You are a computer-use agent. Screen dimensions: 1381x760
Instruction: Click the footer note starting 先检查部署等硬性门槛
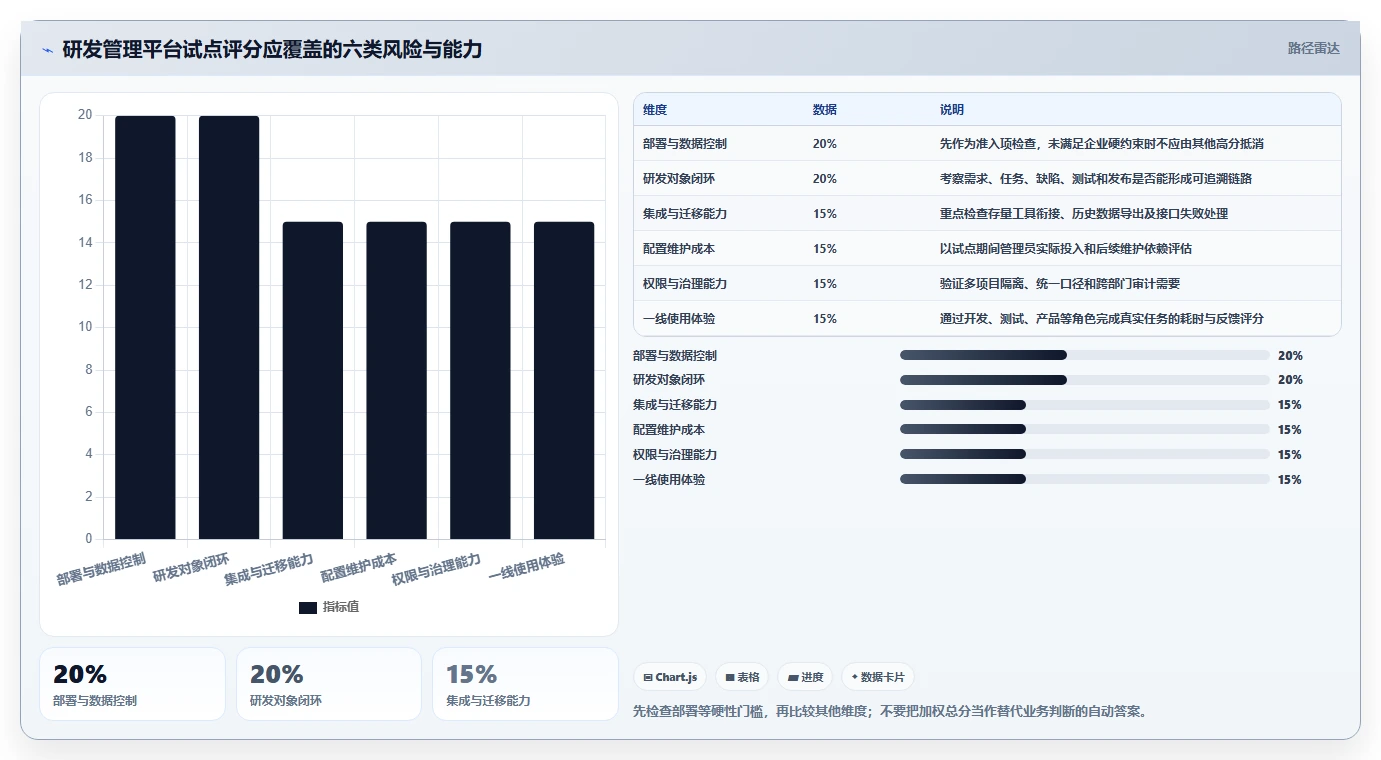(891, 712)
